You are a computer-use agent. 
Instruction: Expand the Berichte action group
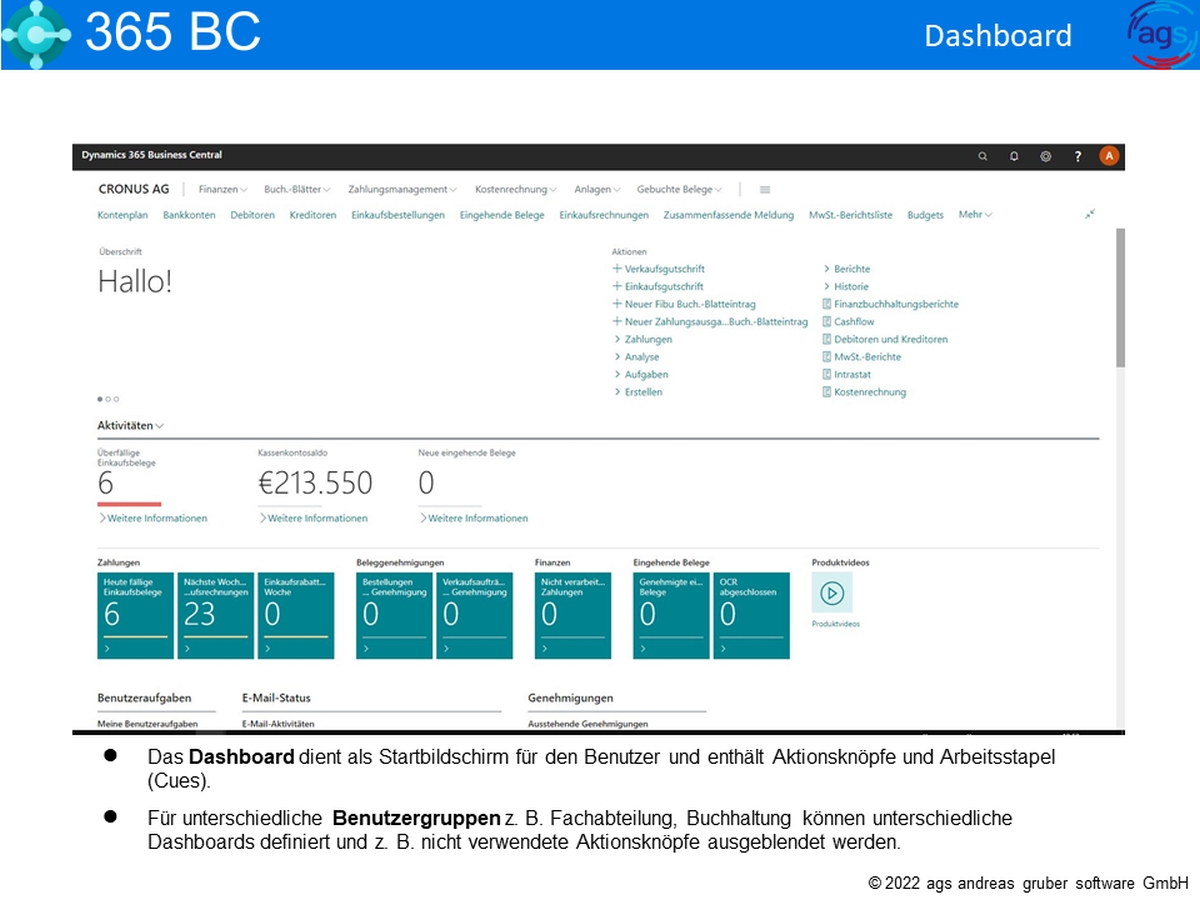(x=847, y=269)
